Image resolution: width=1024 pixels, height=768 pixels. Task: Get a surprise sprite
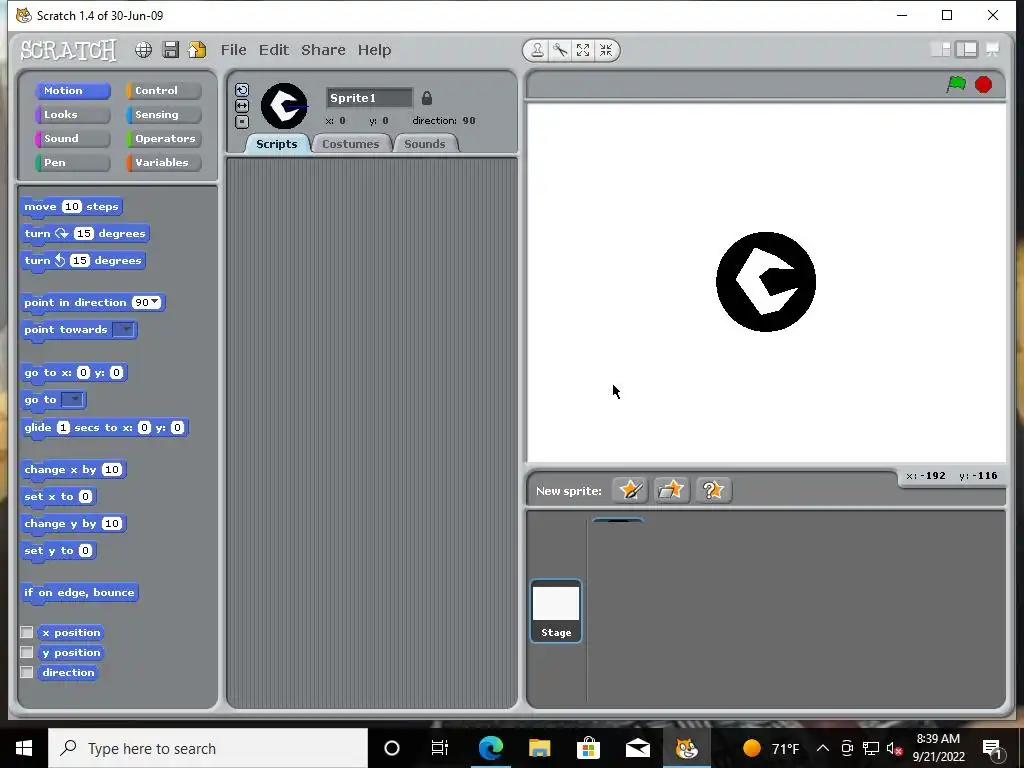point(713,490)
